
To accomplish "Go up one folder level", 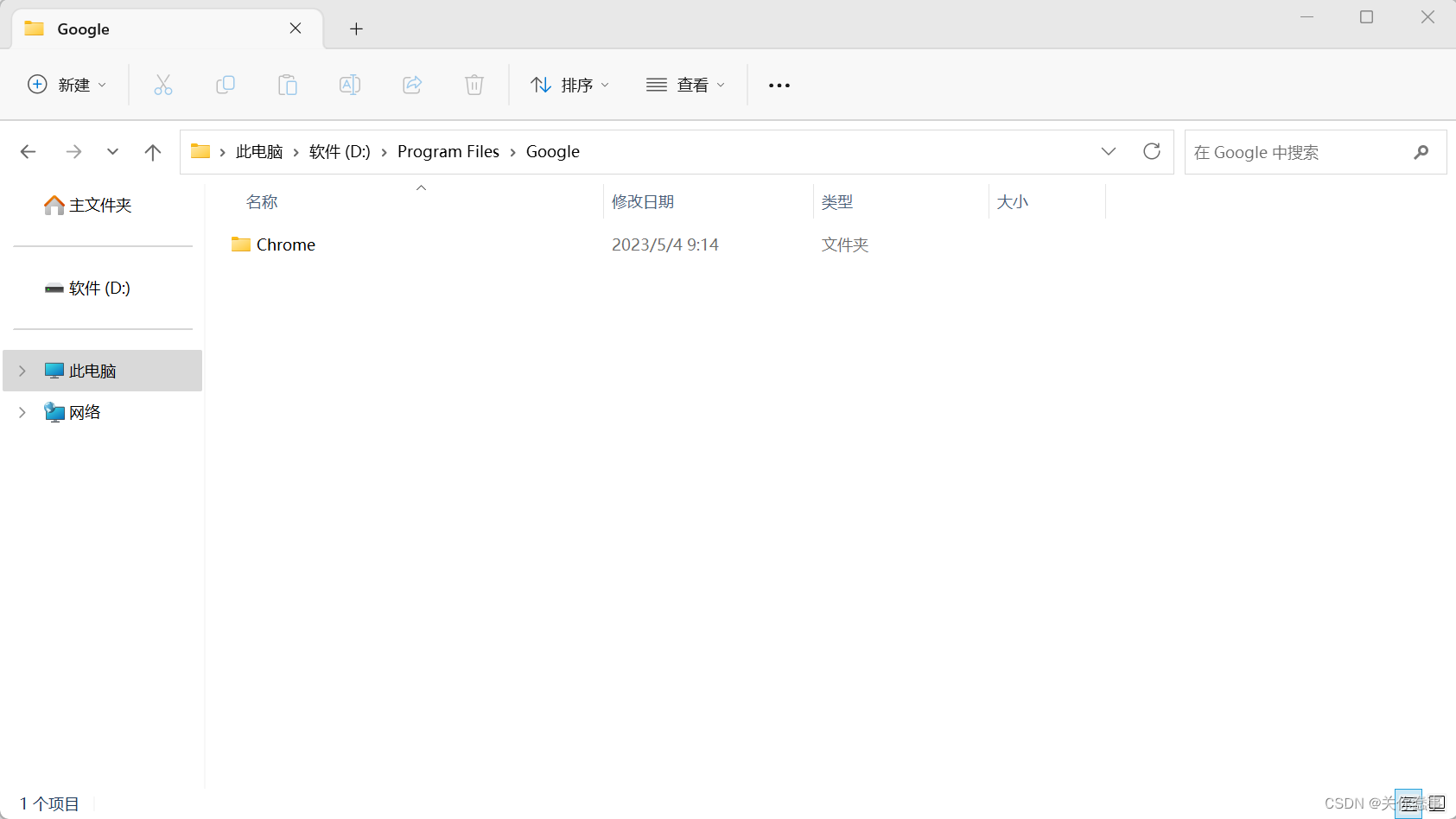I will click(x=153, y=152).
